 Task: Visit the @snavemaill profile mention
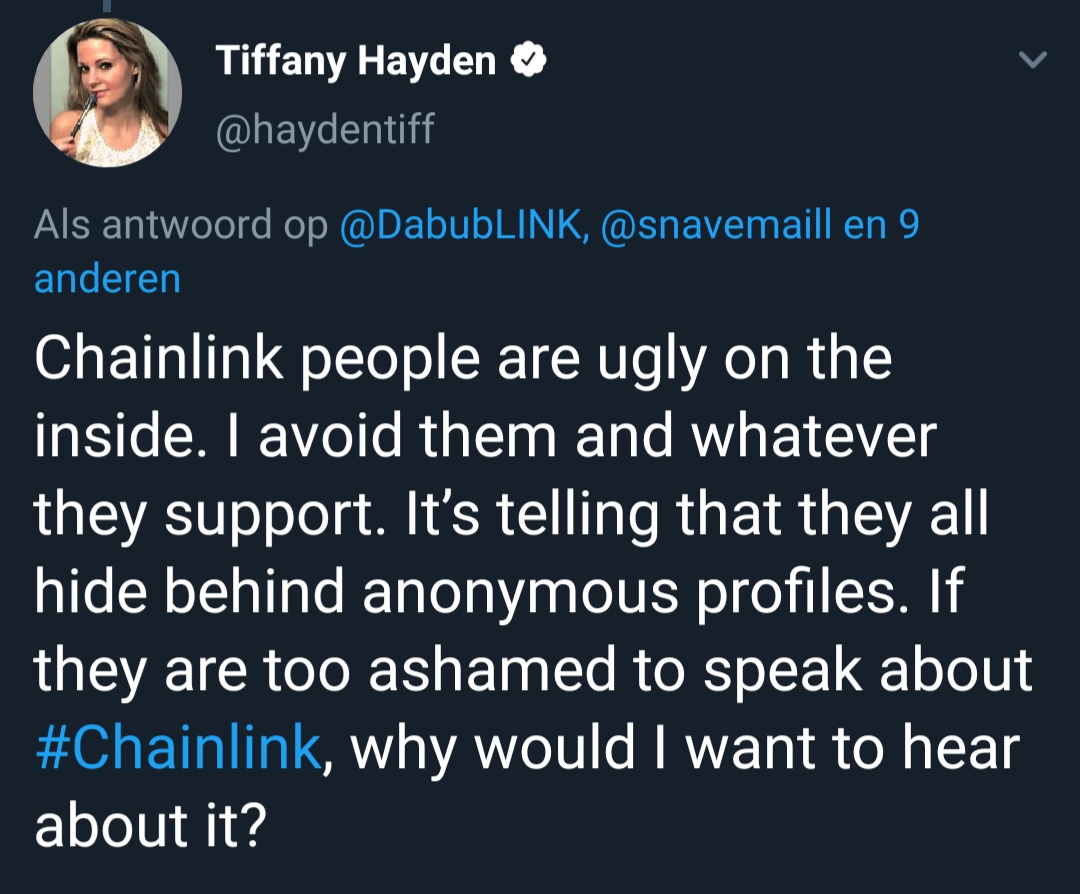[716, 226]
